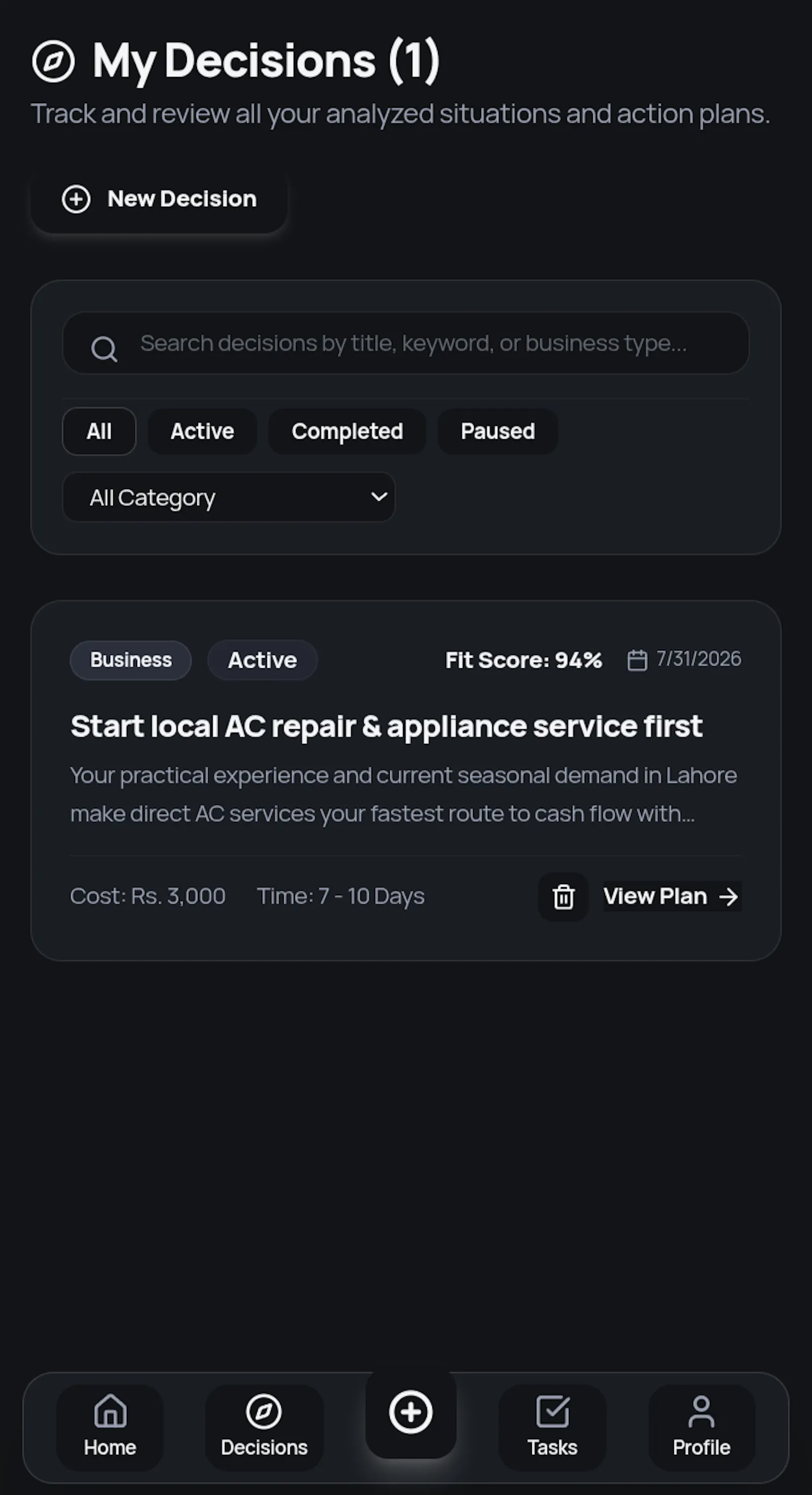Open Profile from bottom navigation
This screenshot has height=1495, width=812.
click(701, 1427)
